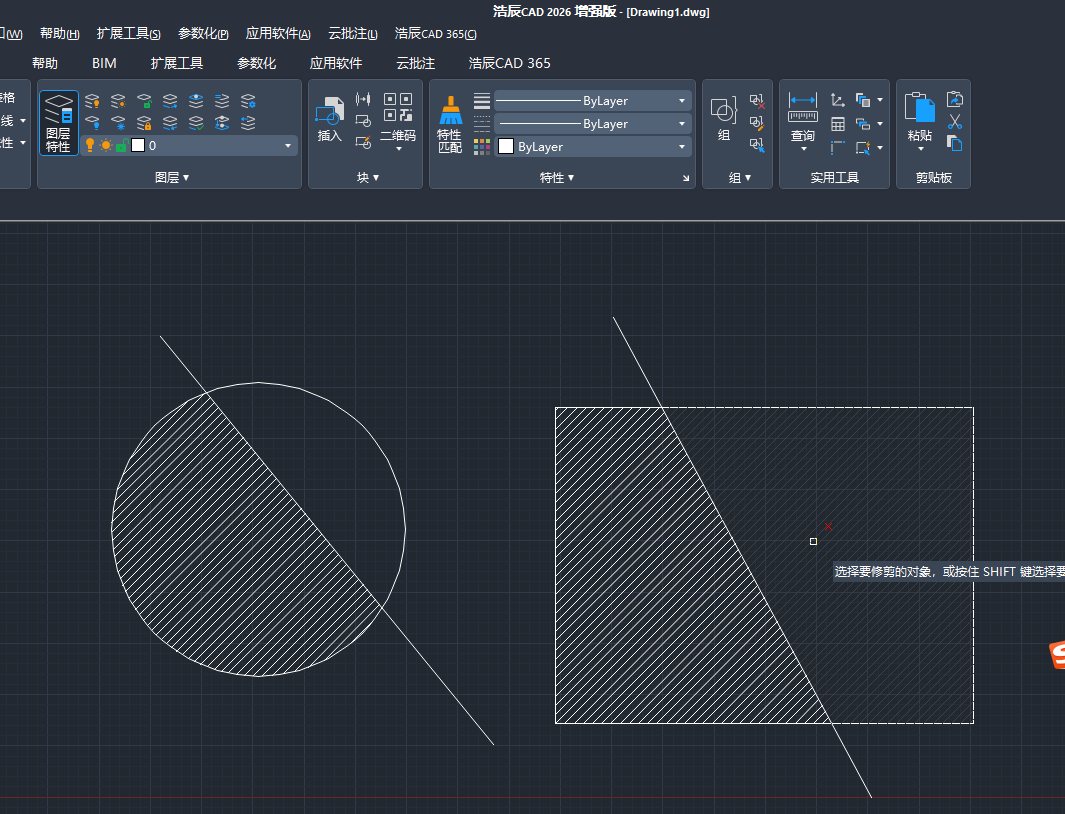Toggle the layer freeze sun icon

click(x=105, y=146)
